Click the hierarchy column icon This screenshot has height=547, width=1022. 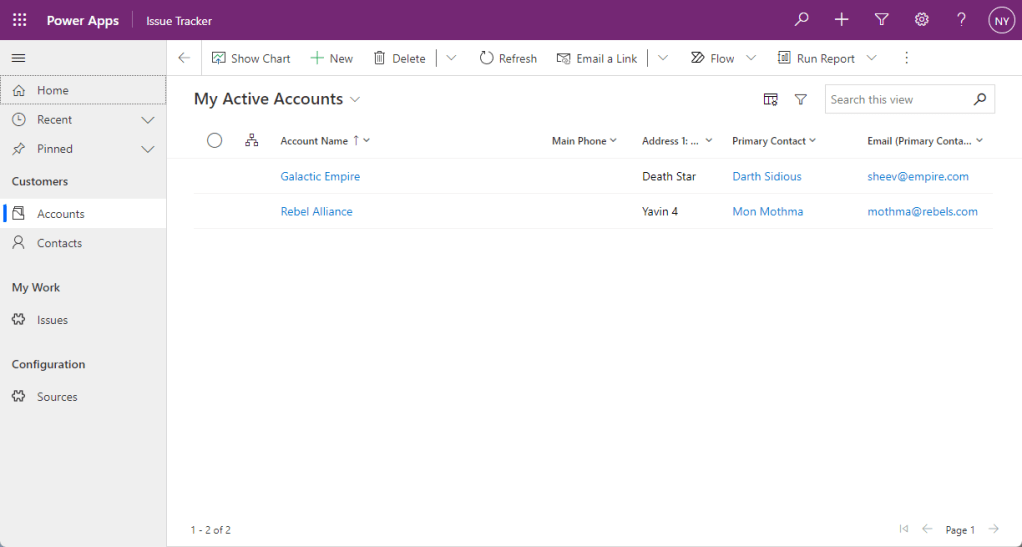[251, 141]
